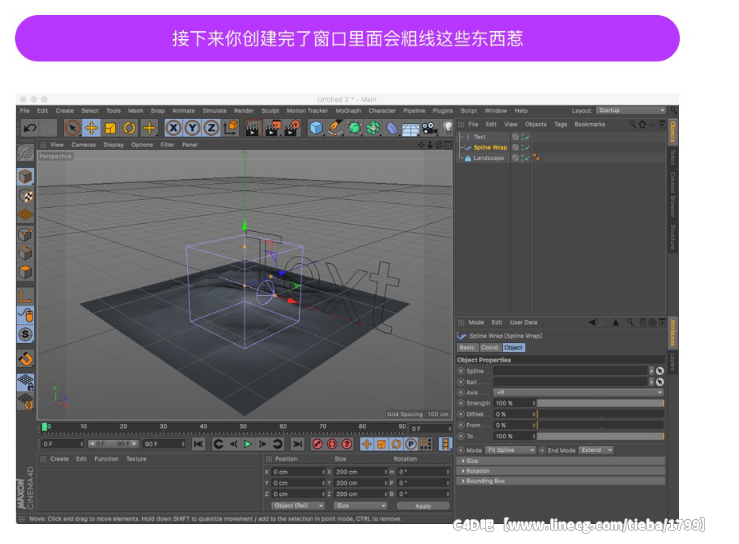Image resolution: width=739 pixels, height=544 pixels.
Task: Toggle the Spline Wrap enable checkmark
Action: point(527,148)
